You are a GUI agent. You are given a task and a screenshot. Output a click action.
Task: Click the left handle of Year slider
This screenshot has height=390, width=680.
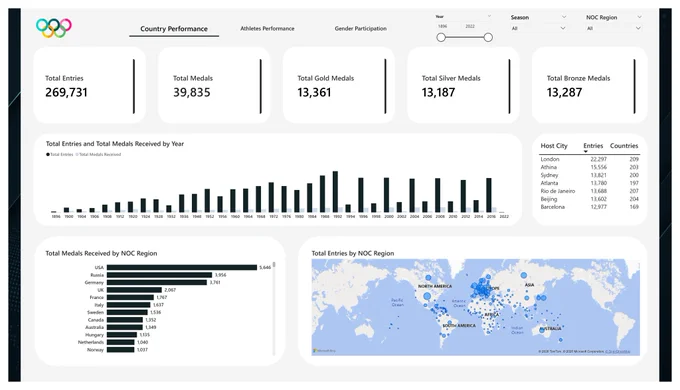(x=441, y=37)
